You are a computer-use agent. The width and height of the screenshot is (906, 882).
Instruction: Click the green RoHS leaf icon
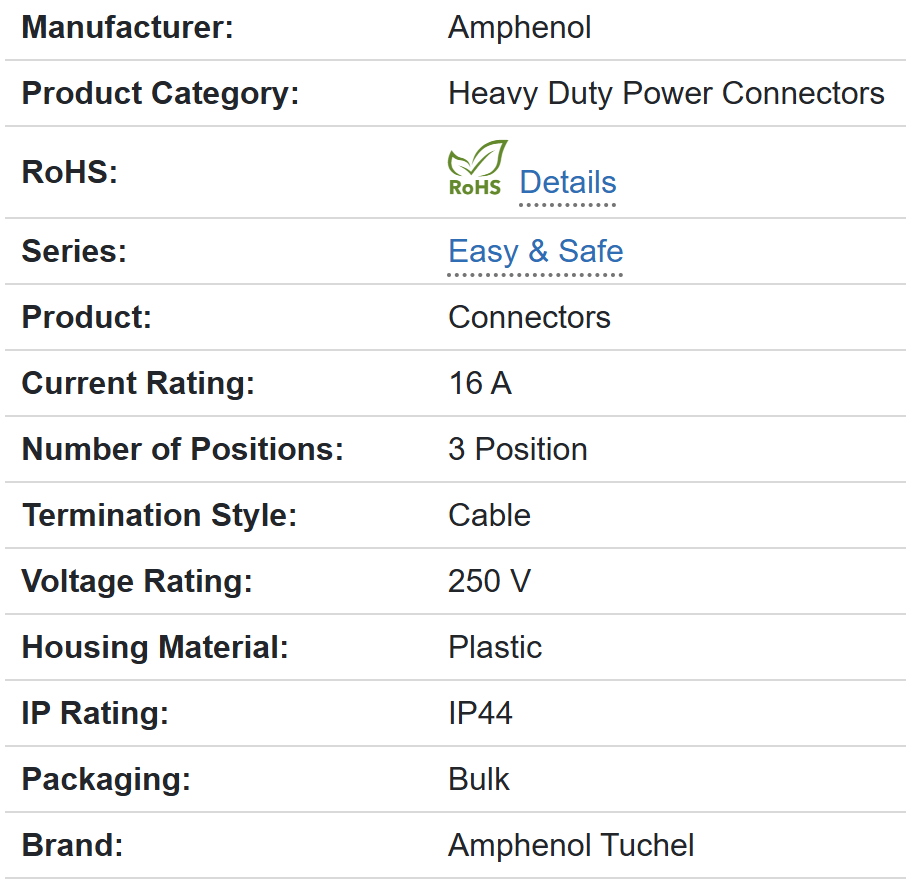(x=477, y=168)
